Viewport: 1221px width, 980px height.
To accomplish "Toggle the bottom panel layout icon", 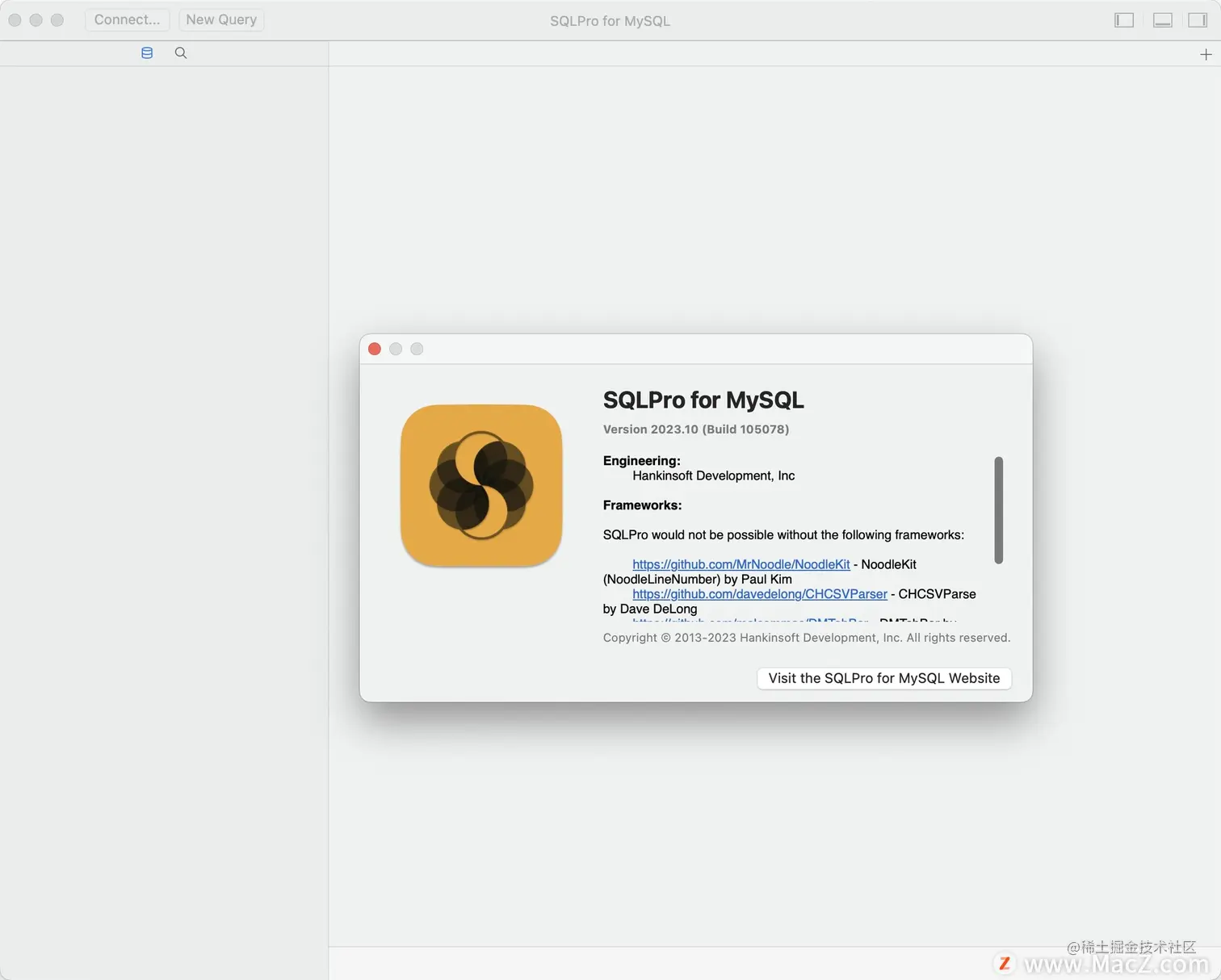I will tap(1162, 20).
